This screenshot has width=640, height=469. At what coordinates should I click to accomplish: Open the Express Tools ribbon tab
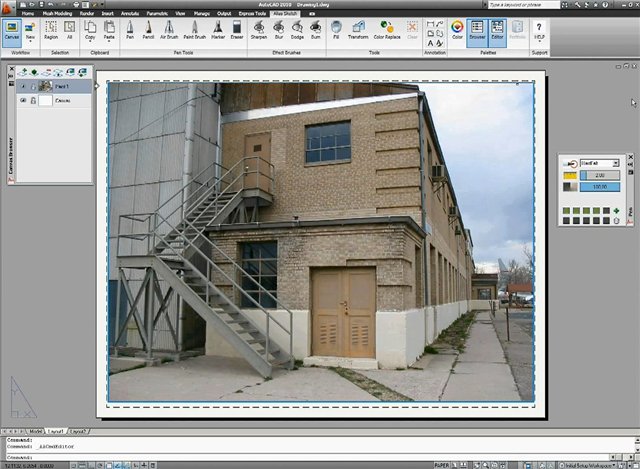[x=252, y=13]
